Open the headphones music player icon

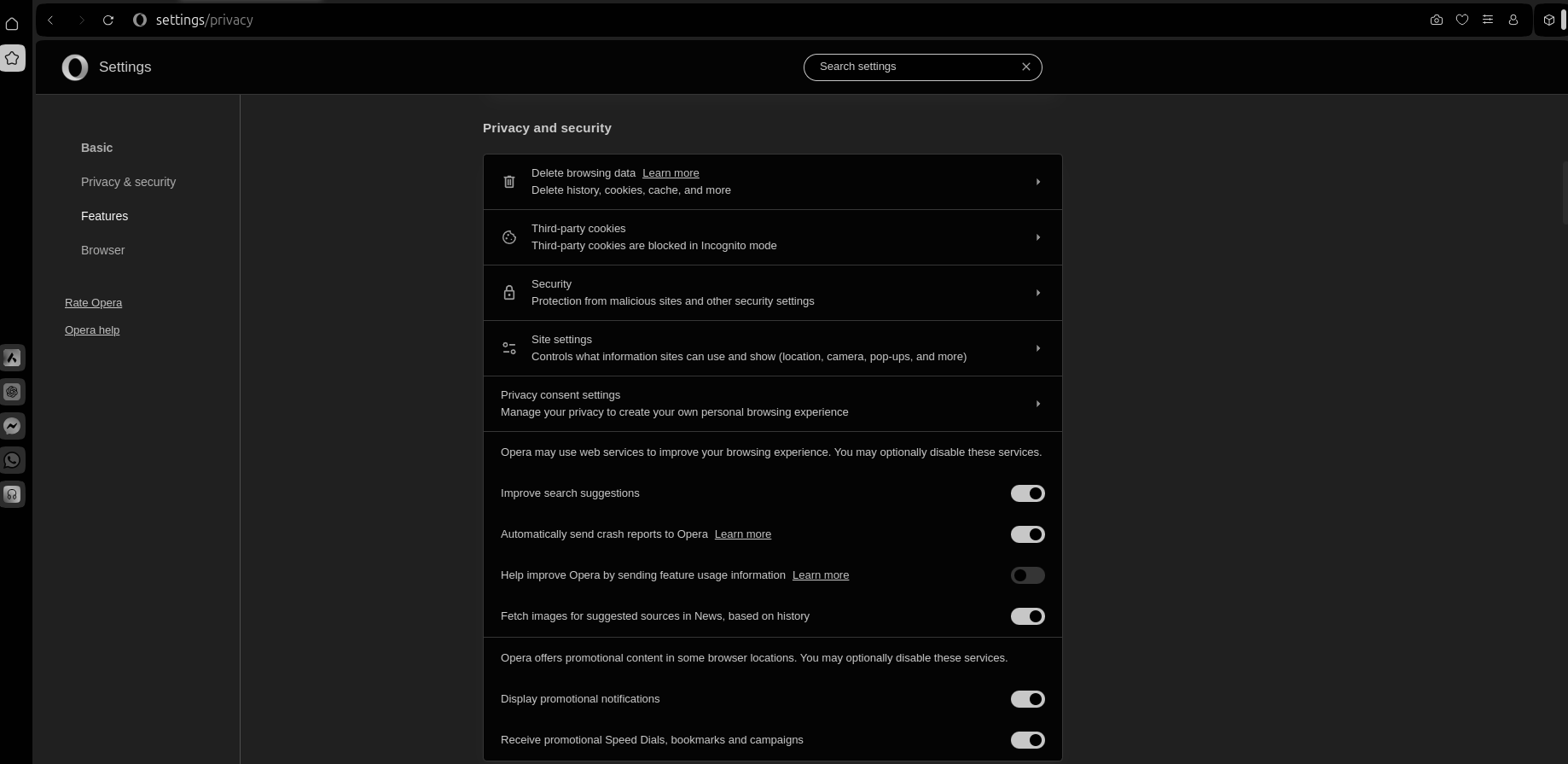(x=12, y=494)
